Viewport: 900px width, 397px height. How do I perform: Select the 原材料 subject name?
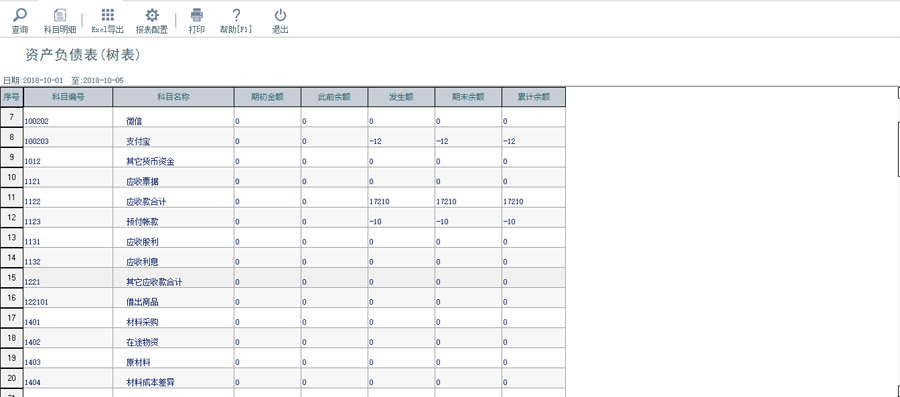(138, 362)
